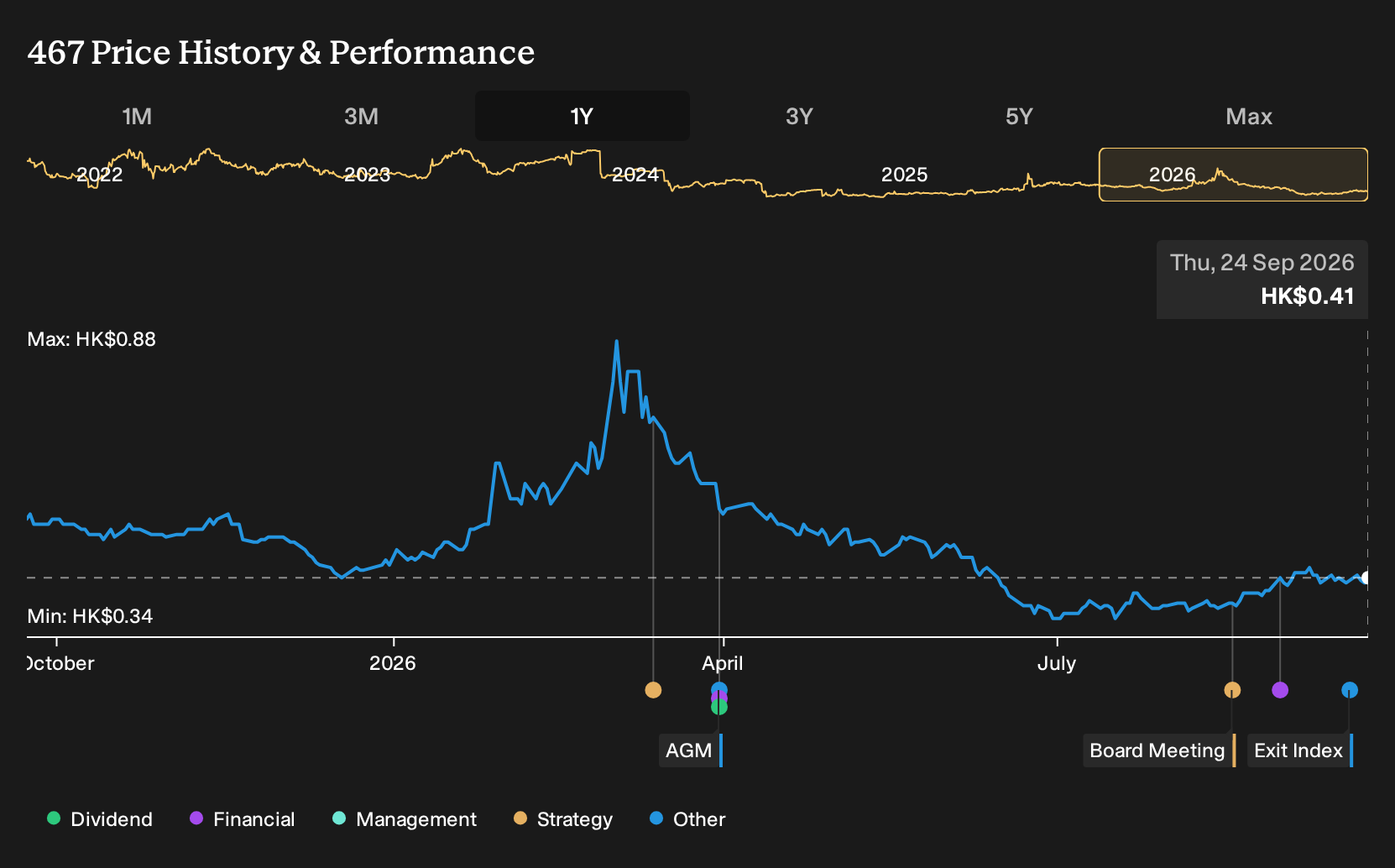Select the 1M time range tab
Viewport: 1395px width, 868px height.
pyautogui.click(x=137, y=116)
